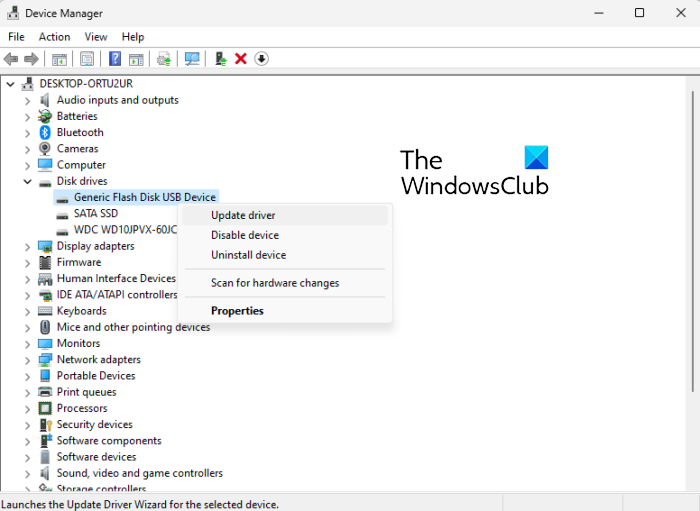Collapse the DESKTOP-ORTU2UR root node
Viewport: 700px width, 511px height.
[x=10, y=84]
